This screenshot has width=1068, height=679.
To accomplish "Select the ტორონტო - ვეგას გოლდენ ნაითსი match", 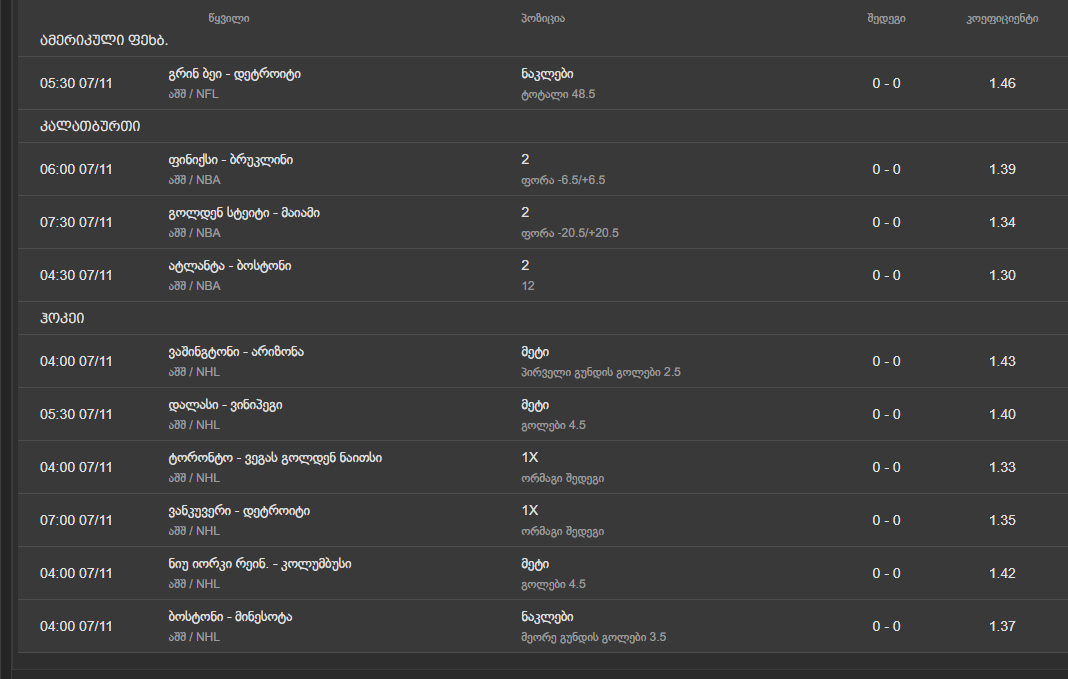I will [x=275, y=458].
